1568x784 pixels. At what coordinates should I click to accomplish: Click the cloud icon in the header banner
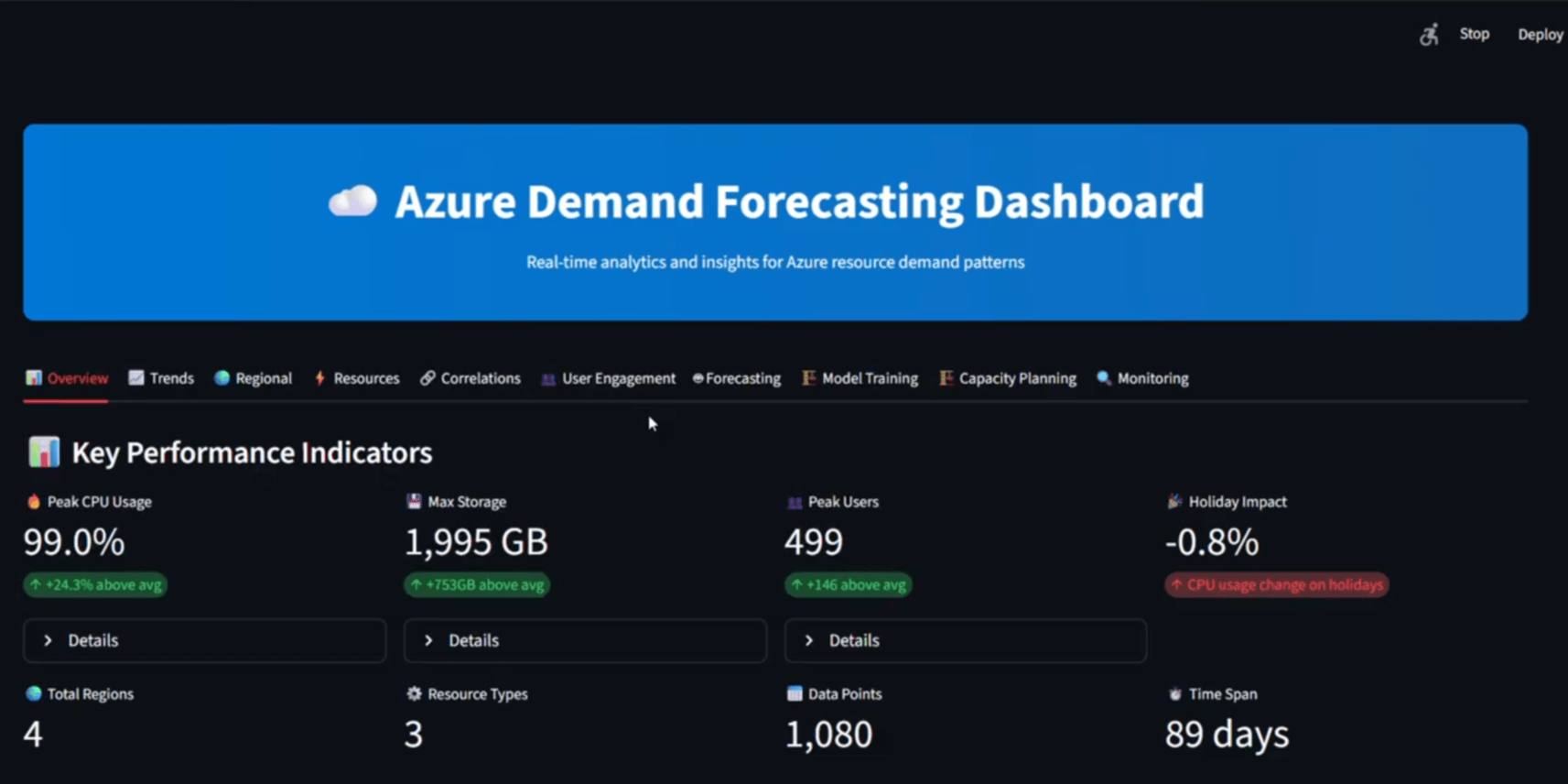click(x=352, y=201)
